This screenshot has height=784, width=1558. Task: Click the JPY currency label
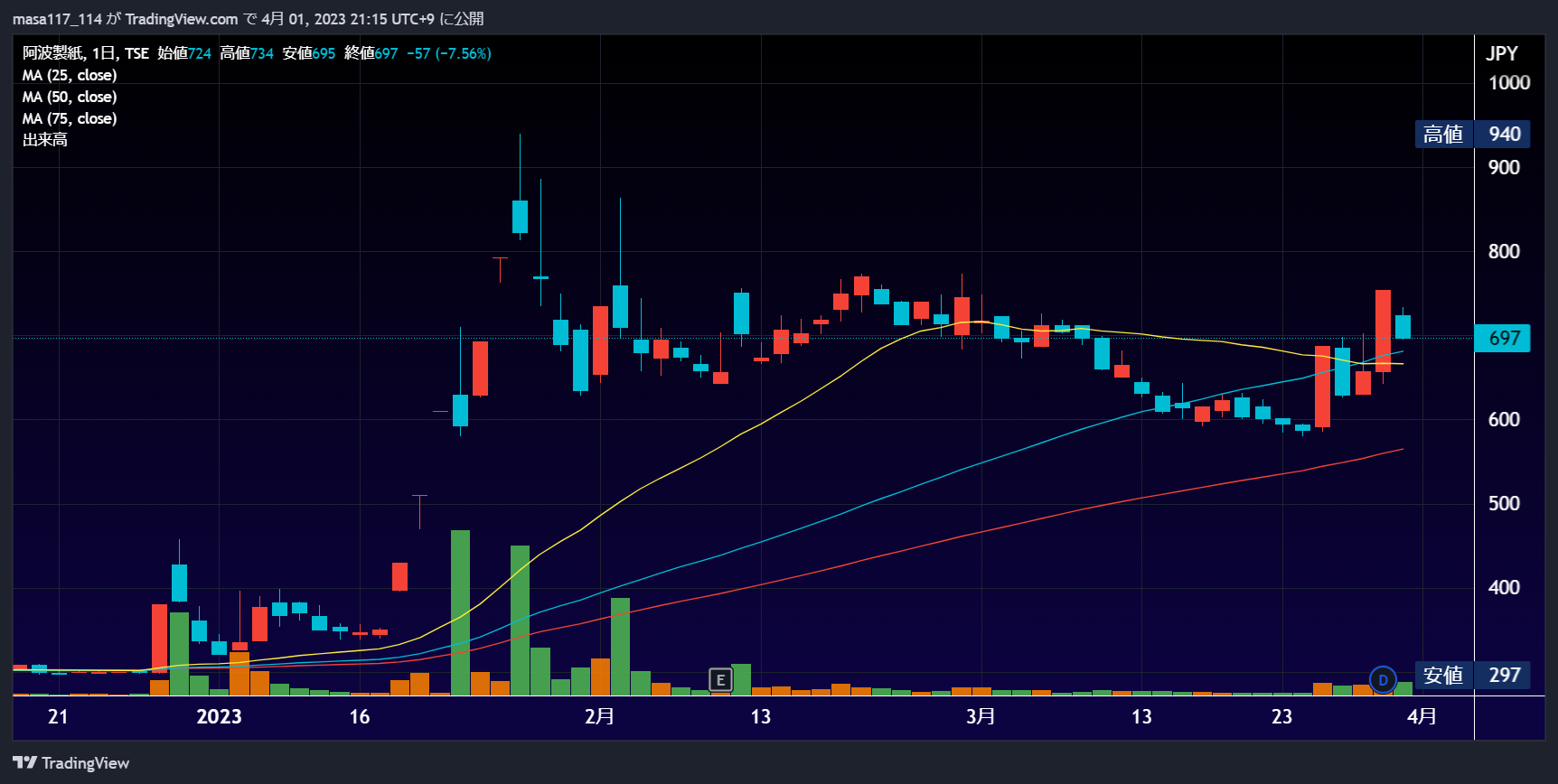[x=1502, y=53]
